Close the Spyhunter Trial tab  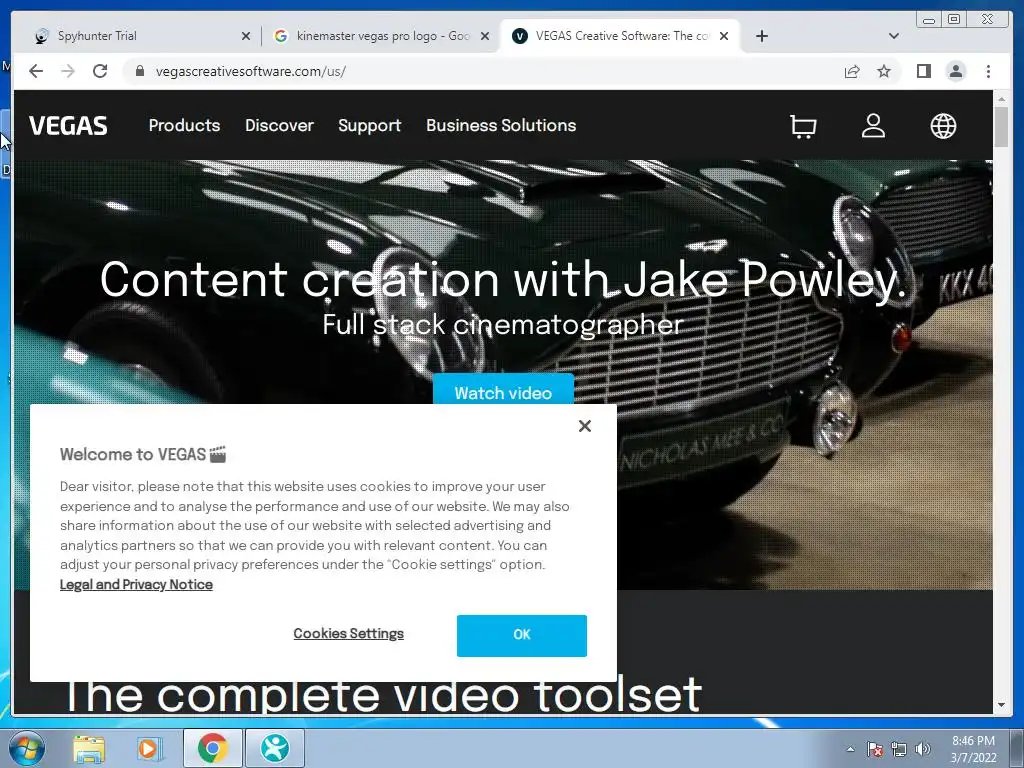coord(246,36)
